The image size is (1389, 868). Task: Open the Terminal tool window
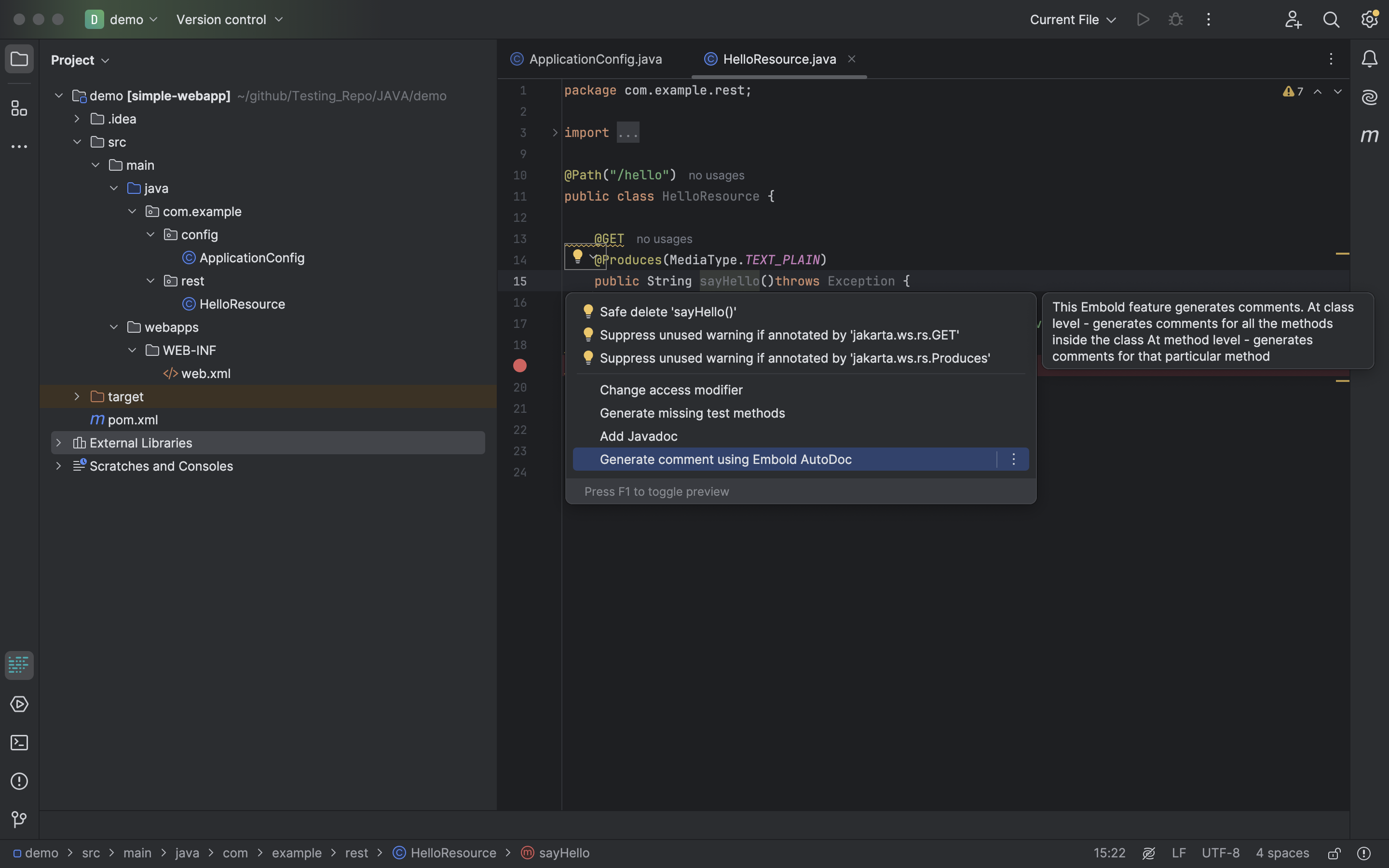coord(19,743)
